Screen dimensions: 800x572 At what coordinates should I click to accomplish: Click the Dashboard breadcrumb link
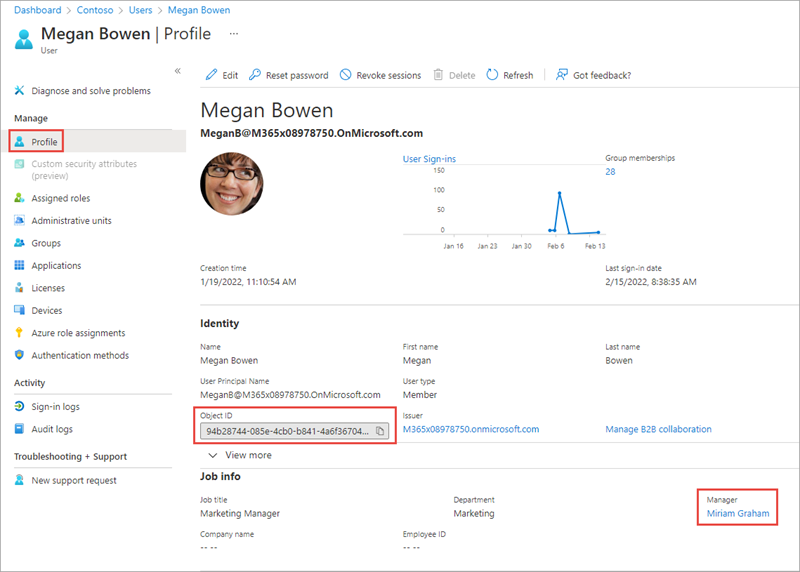[x=38, y=10]
